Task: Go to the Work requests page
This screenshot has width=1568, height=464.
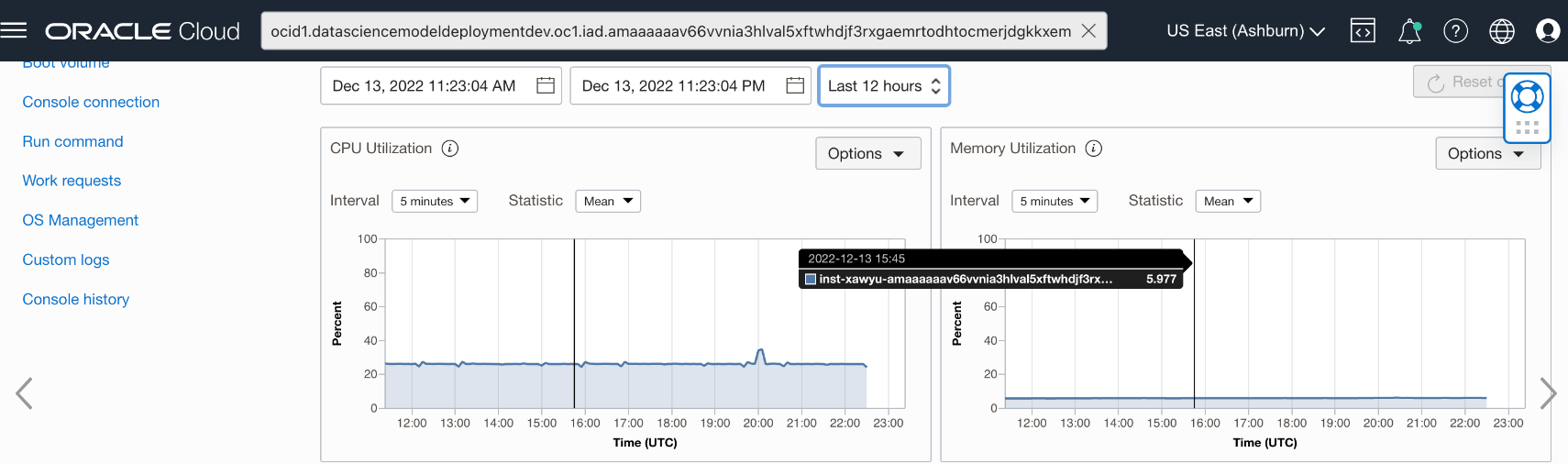Action: 72,181
